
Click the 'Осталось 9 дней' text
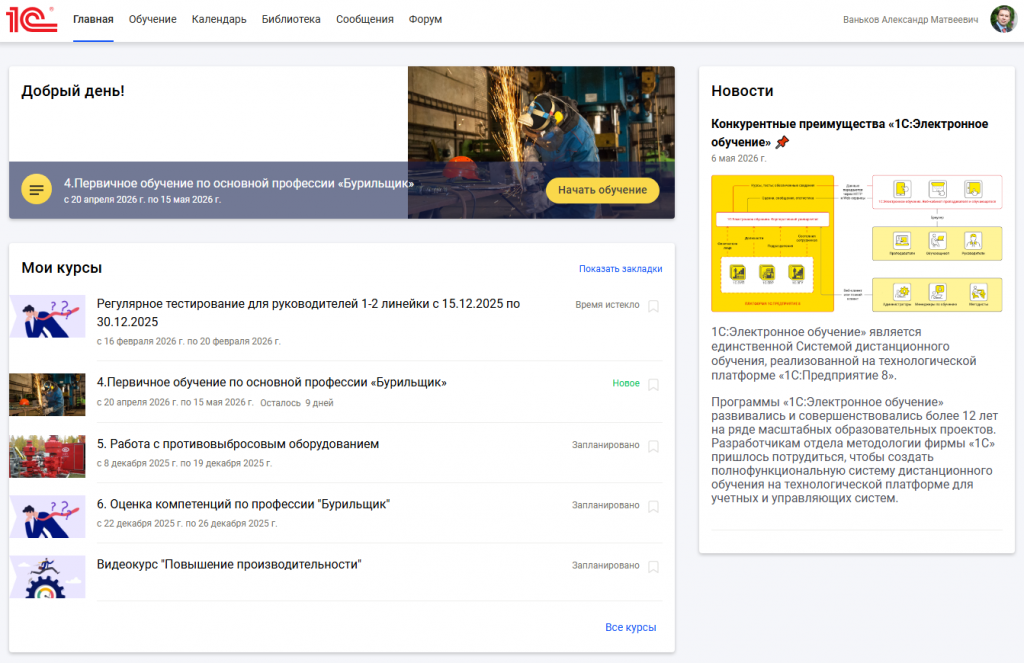tap(296, 403)
